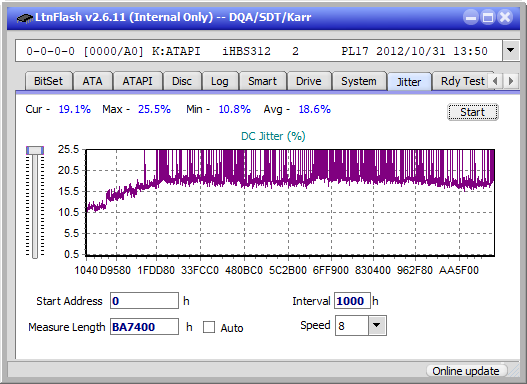The width and height of the screenshot is (527, 384).
Task: Expand the Speed dropdown
Action: tap(377, 325)
